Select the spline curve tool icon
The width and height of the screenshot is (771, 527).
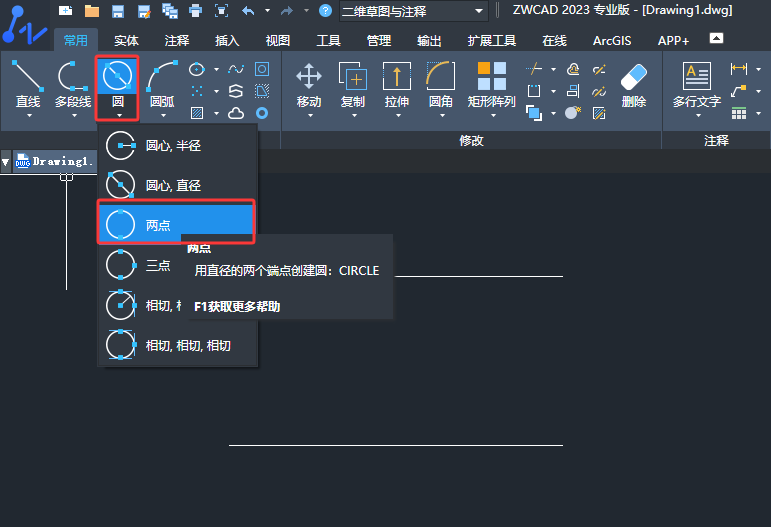click(236, 69)
